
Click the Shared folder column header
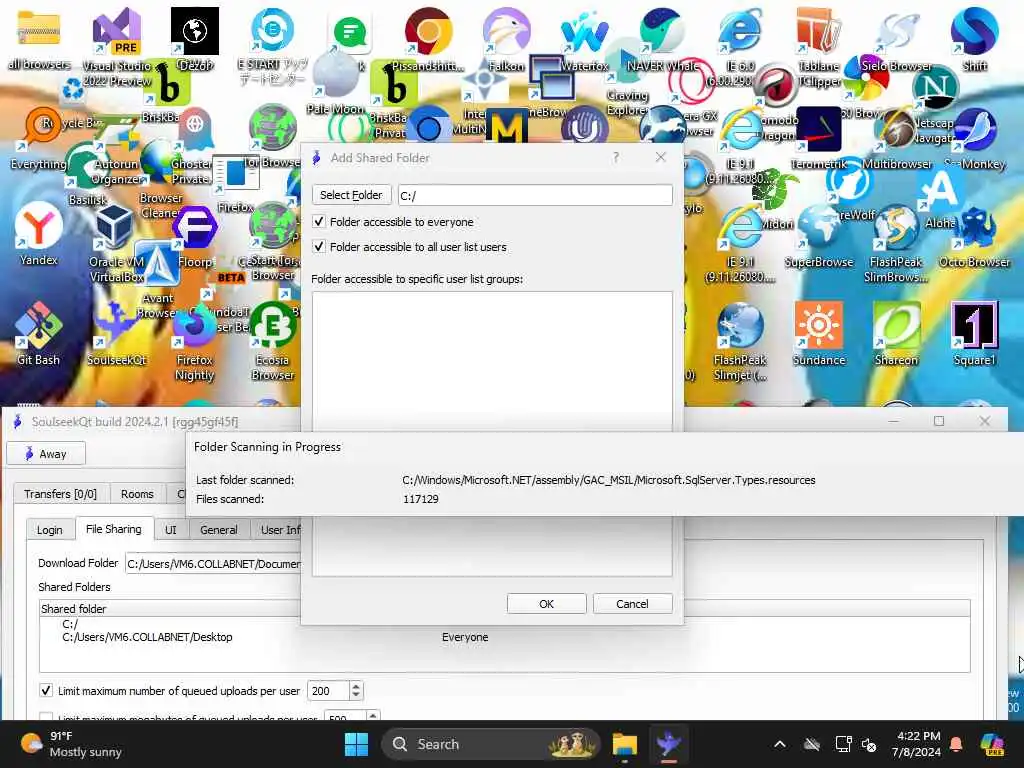[x=170, y=608]
